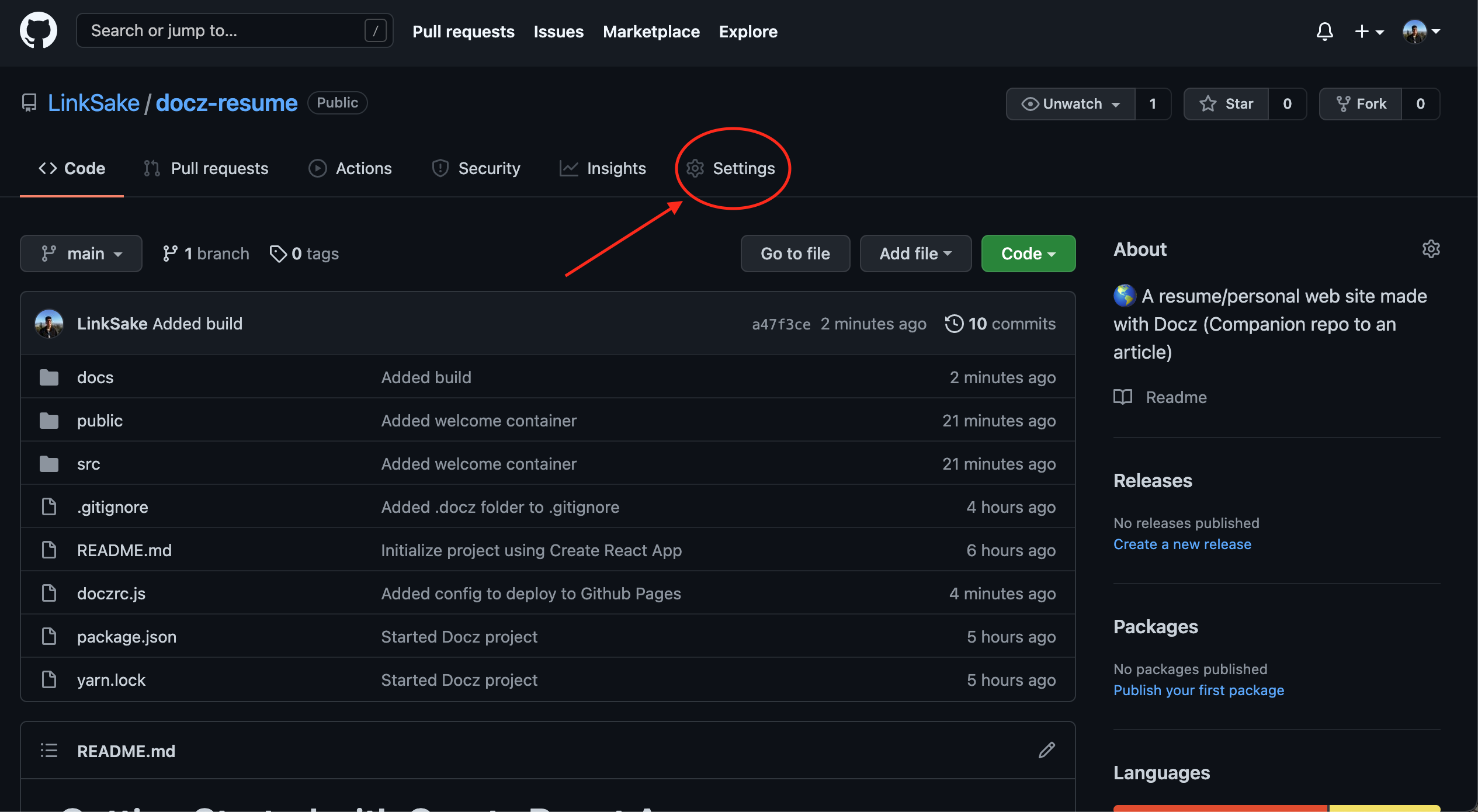Image resolution: width=1478 pixels, height=812 pixels.
Task: Open the 'Added build' commit message for docs
Action: pyautogui.click(x=426, y=377)
